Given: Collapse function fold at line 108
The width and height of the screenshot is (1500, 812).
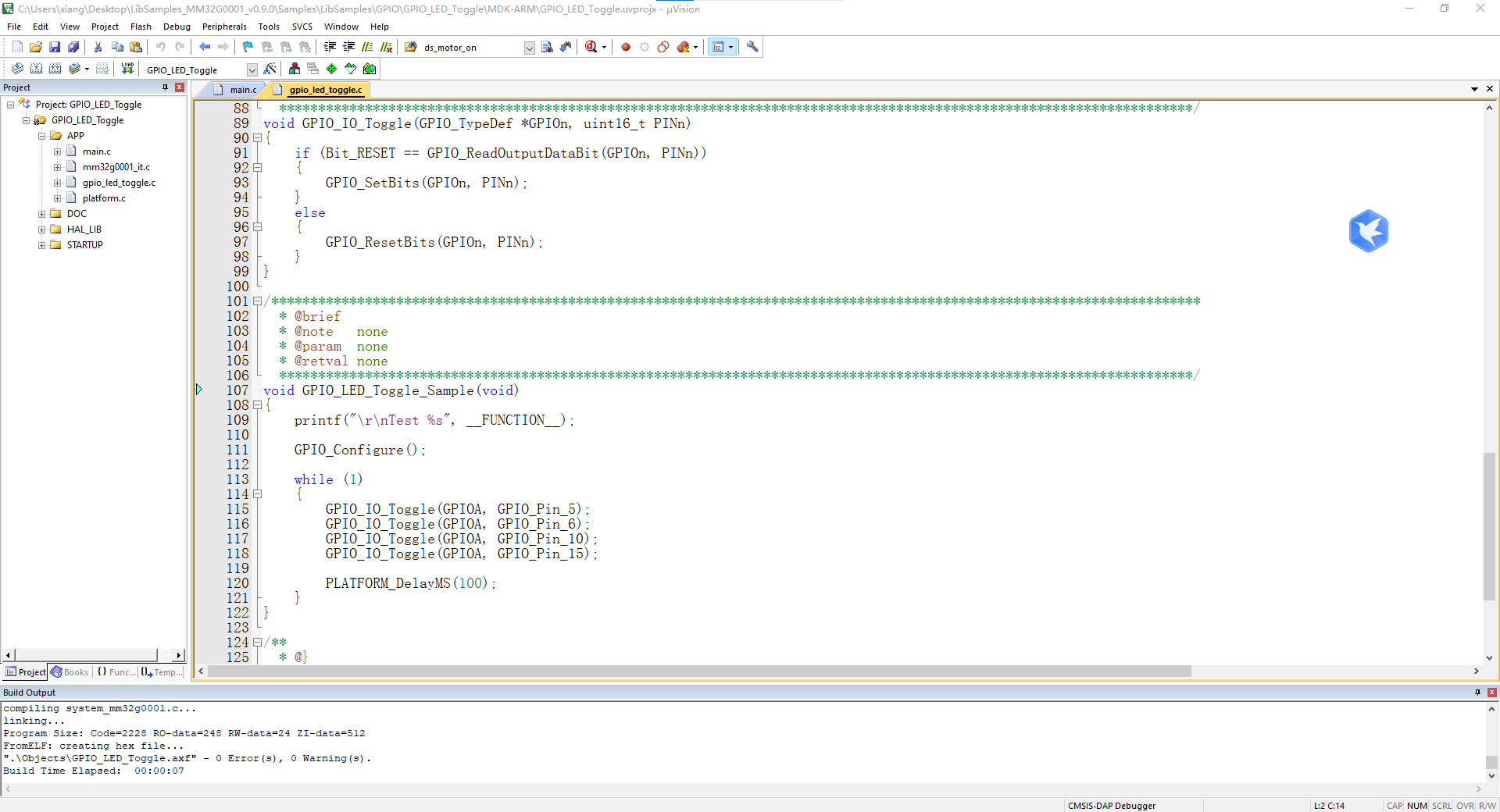Looking at the screenshot, I should point(257,405).
